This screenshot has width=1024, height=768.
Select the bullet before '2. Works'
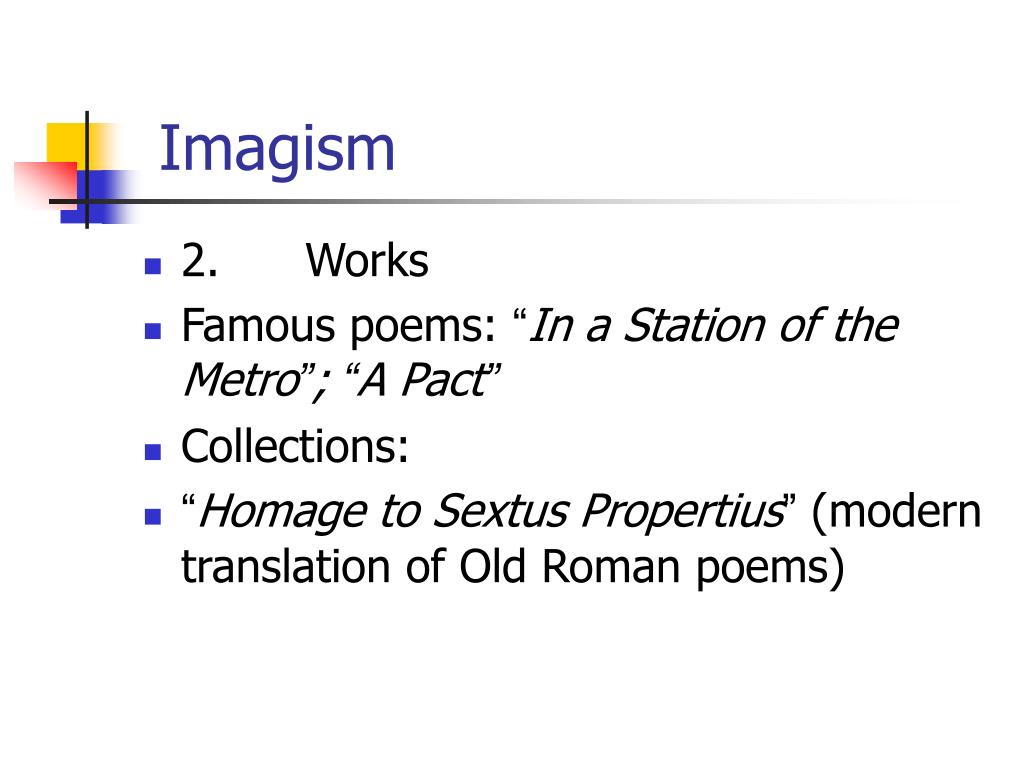(x=153, y=266)
